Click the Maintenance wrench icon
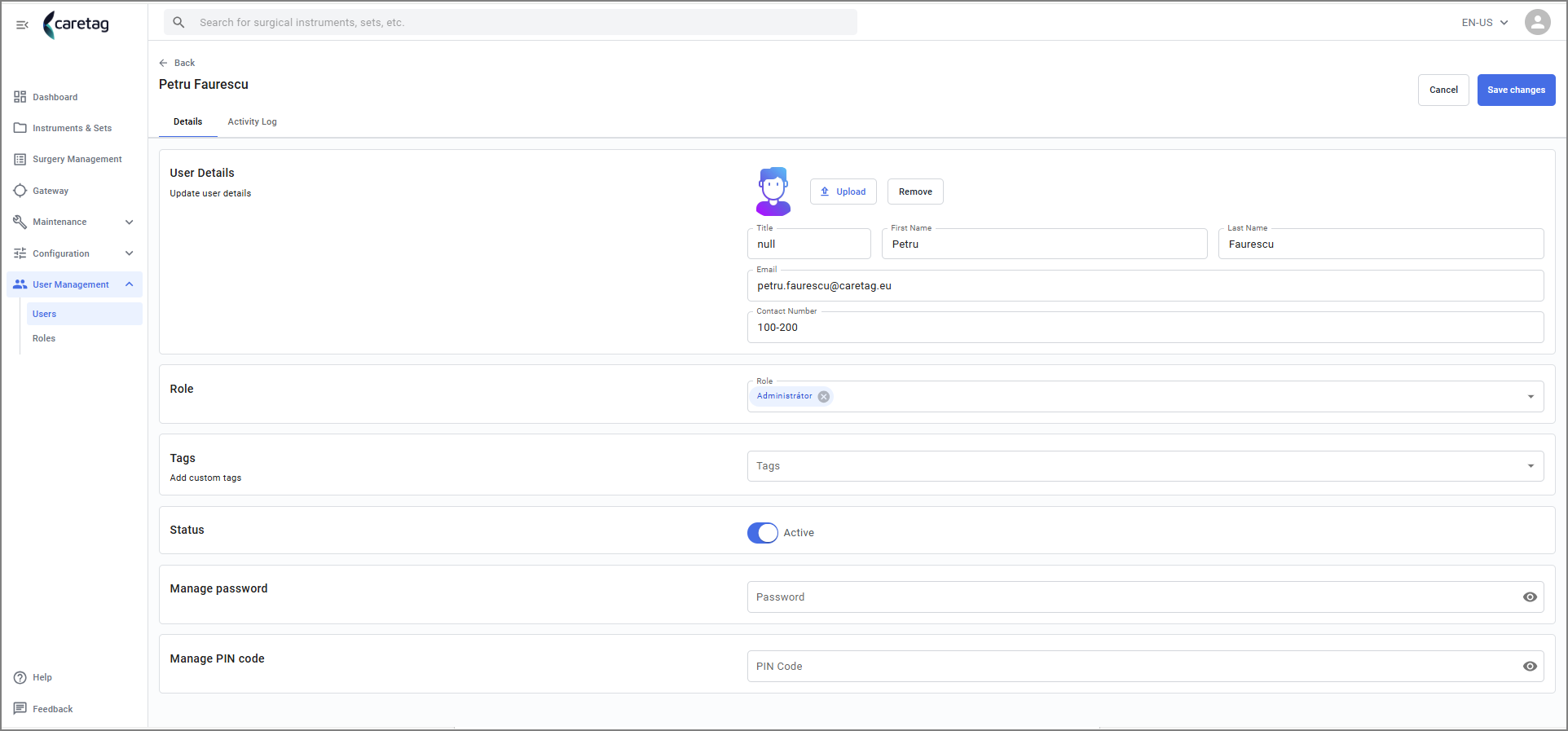1568x731 pixels. pyautogui.click(x=20, y=222)
